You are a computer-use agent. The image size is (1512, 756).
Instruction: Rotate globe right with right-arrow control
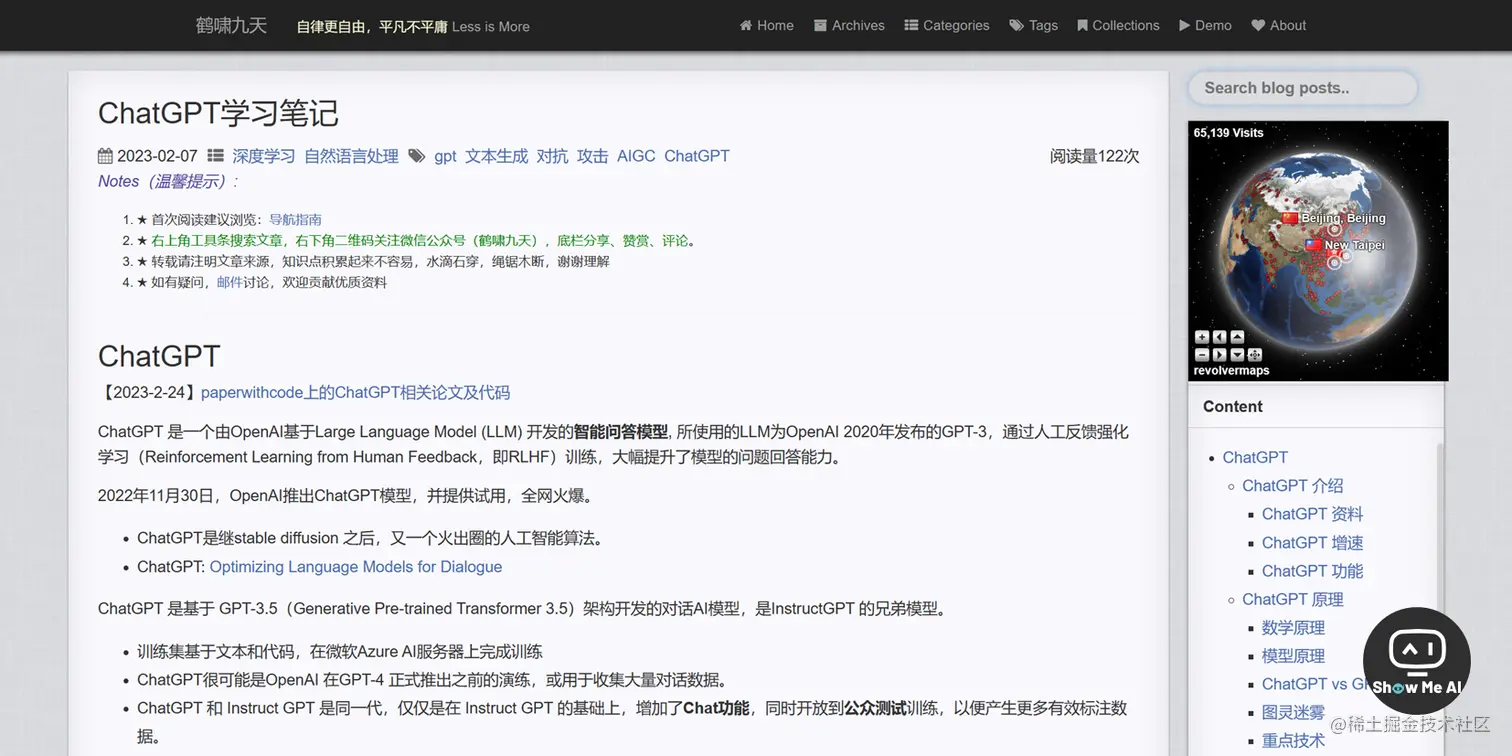1220,355
